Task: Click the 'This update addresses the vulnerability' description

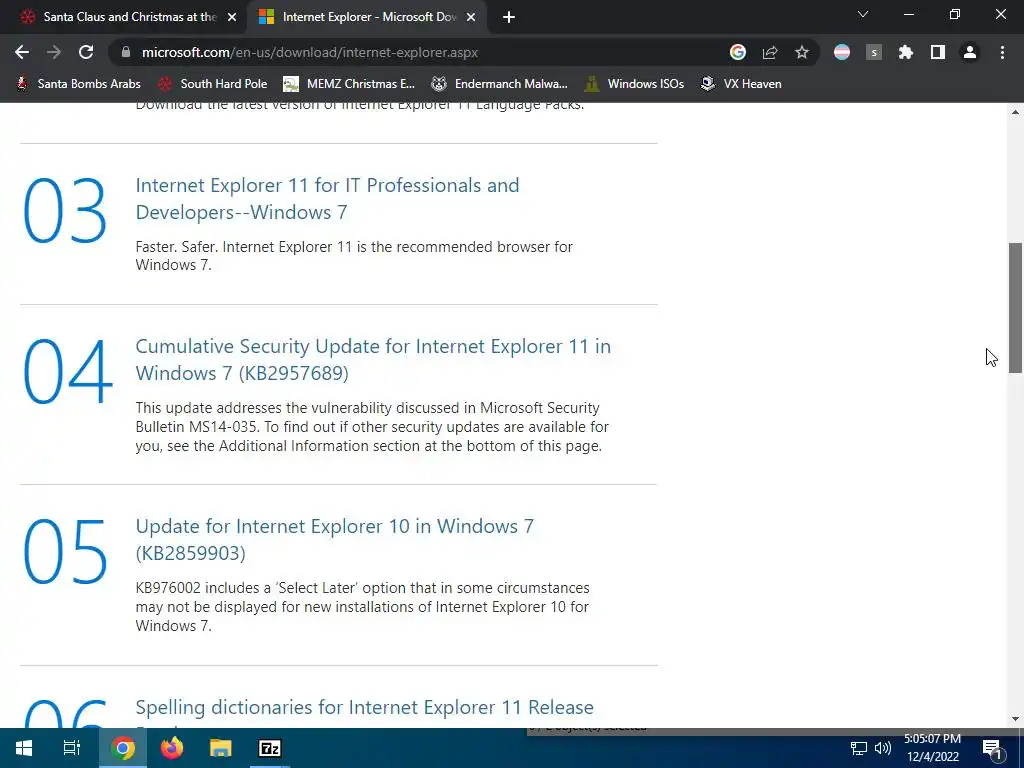Action: (x=372, y=426)
